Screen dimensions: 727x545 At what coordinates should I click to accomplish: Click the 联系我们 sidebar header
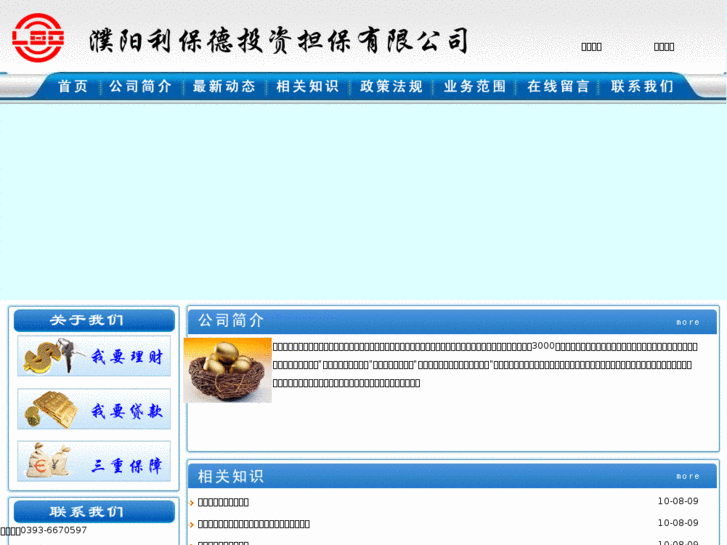pyautogui.click(x=94, y=512)
